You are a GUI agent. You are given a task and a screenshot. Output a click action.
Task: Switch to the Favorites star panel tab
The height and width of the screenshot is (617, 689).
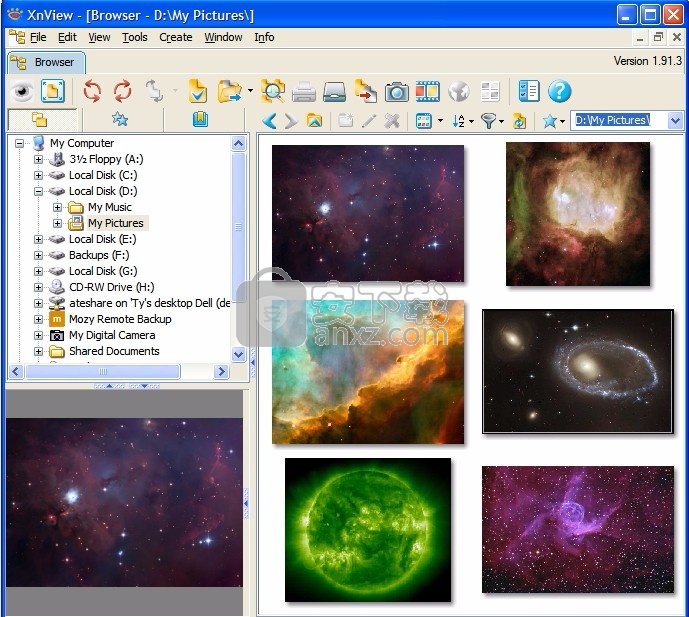coord(120,120)
